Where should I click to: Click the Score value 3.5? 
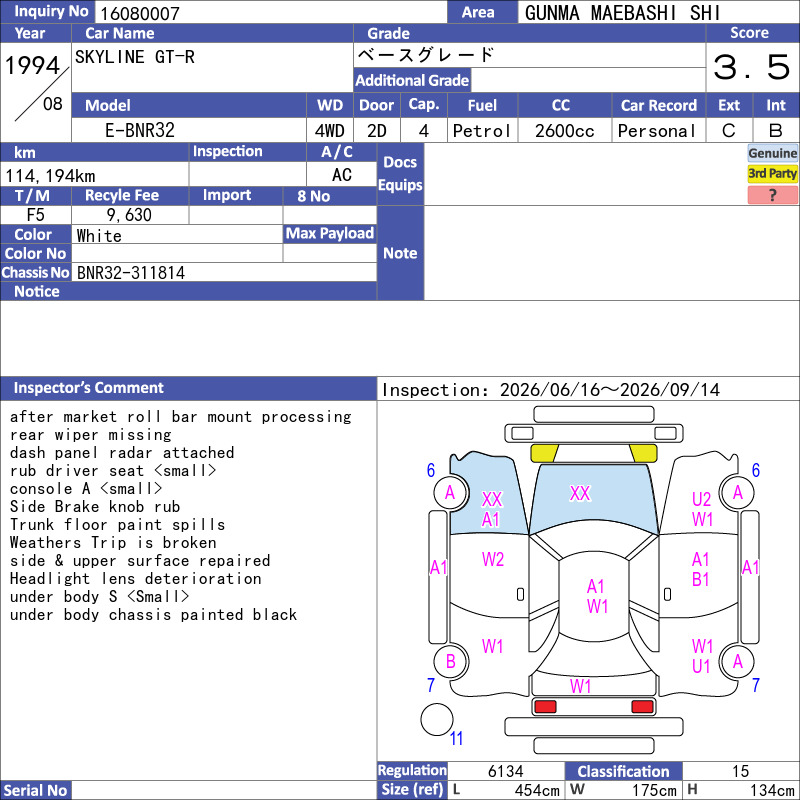coord(752,67)
